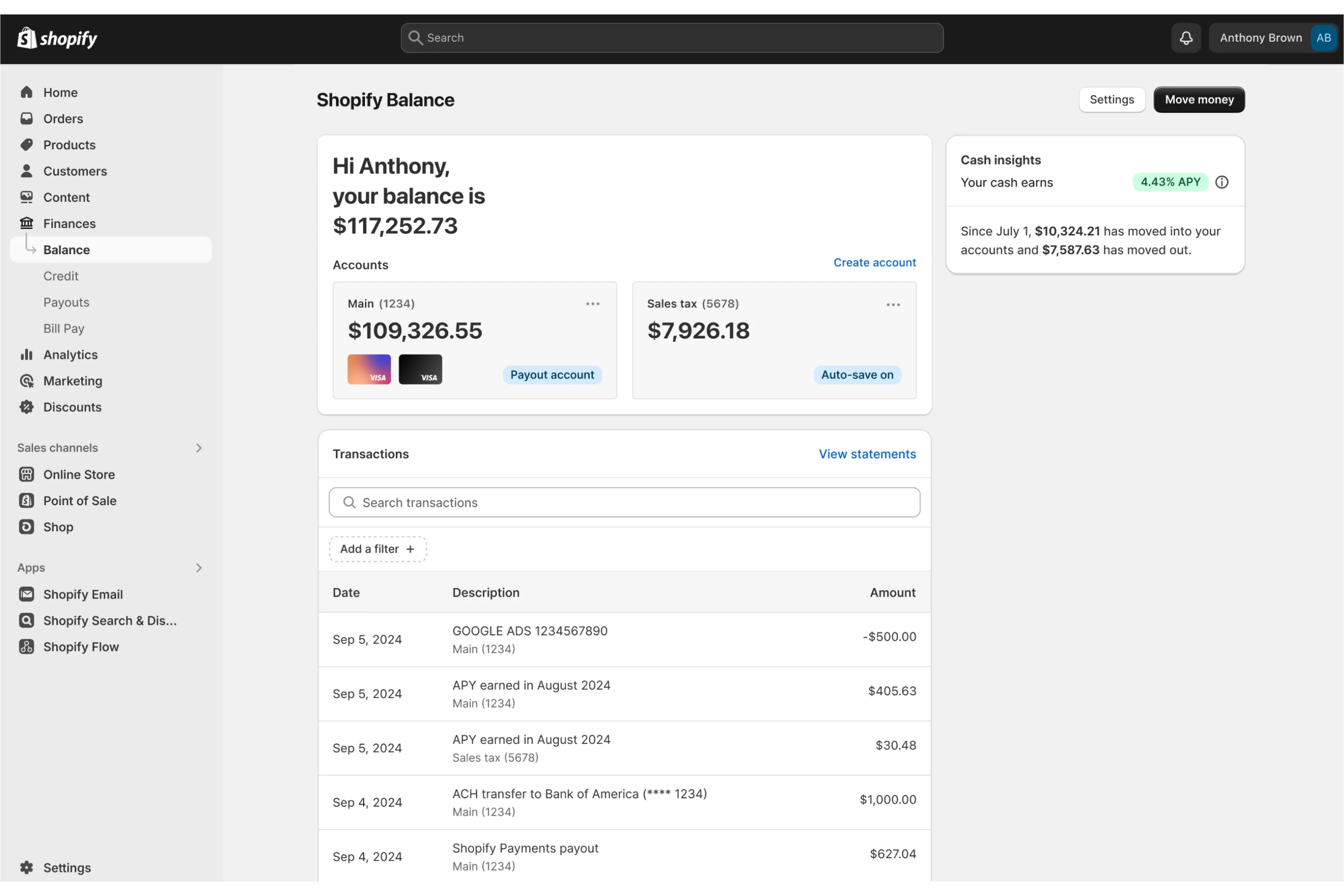The height and width of the screenshot is (896, 1344).
Task: Open the notifications bell
Action: coord(1186,38)
